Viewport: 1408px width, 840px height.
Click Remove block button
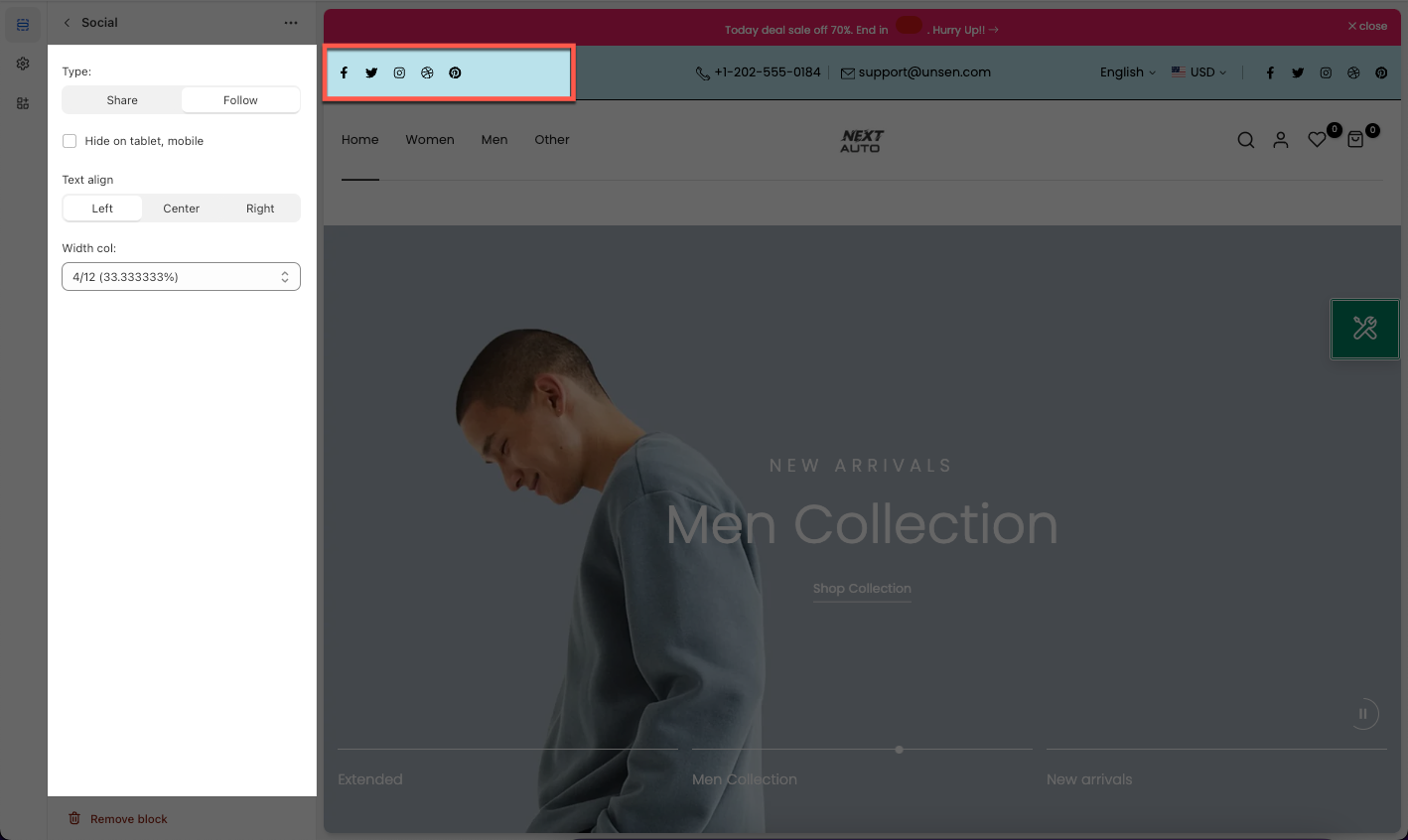pyautogui.click(x=118, y=818)
